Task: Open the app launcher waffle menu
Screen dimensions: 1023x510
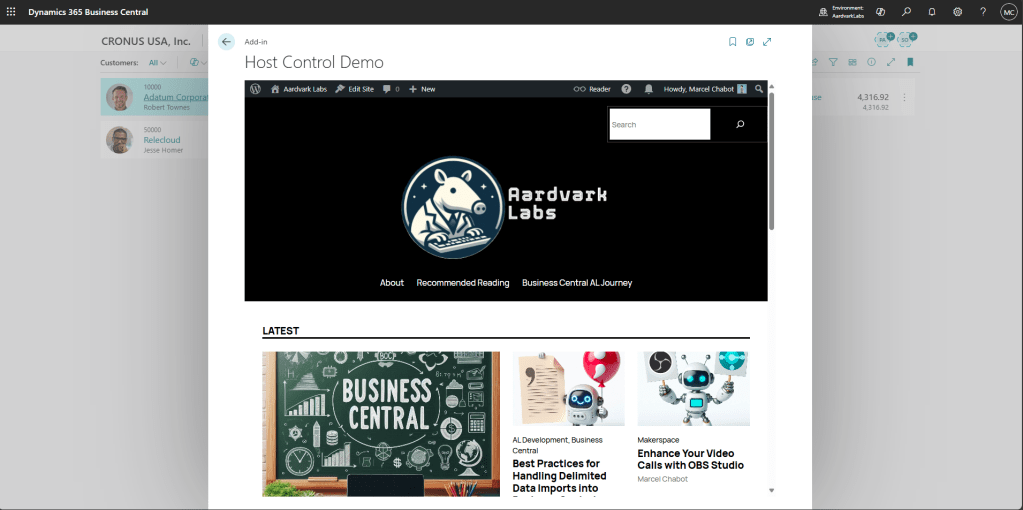Action: point(11,12)
